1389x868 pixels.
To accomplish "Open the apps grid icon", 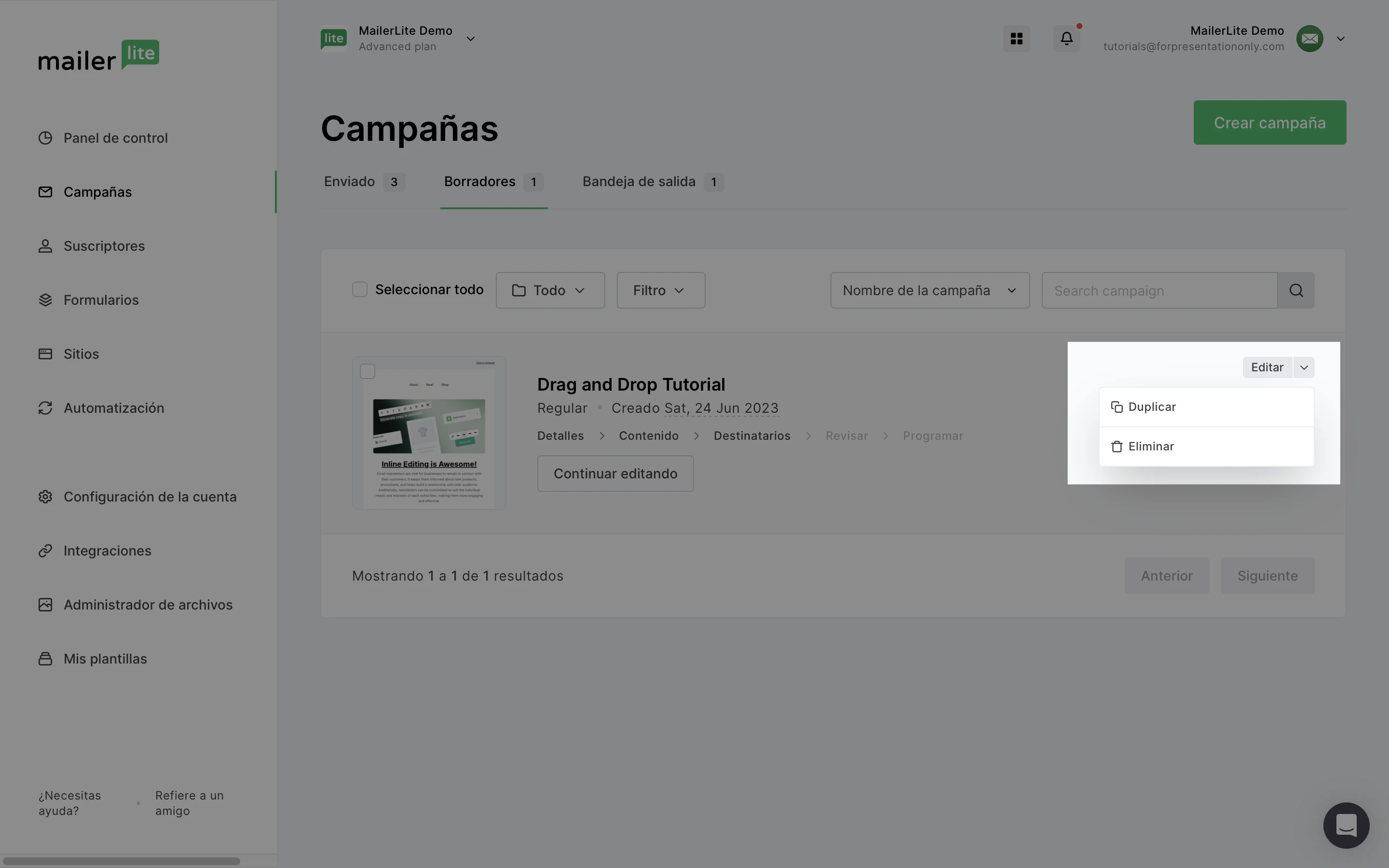I will coord(1016,39).
